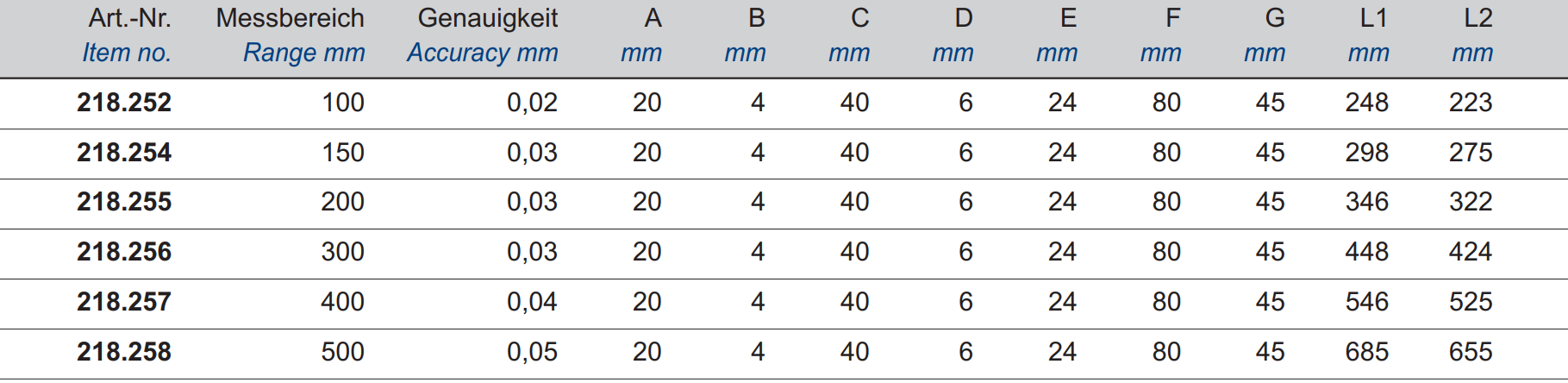Click the 0,04 accuracy value

point(532,302)
